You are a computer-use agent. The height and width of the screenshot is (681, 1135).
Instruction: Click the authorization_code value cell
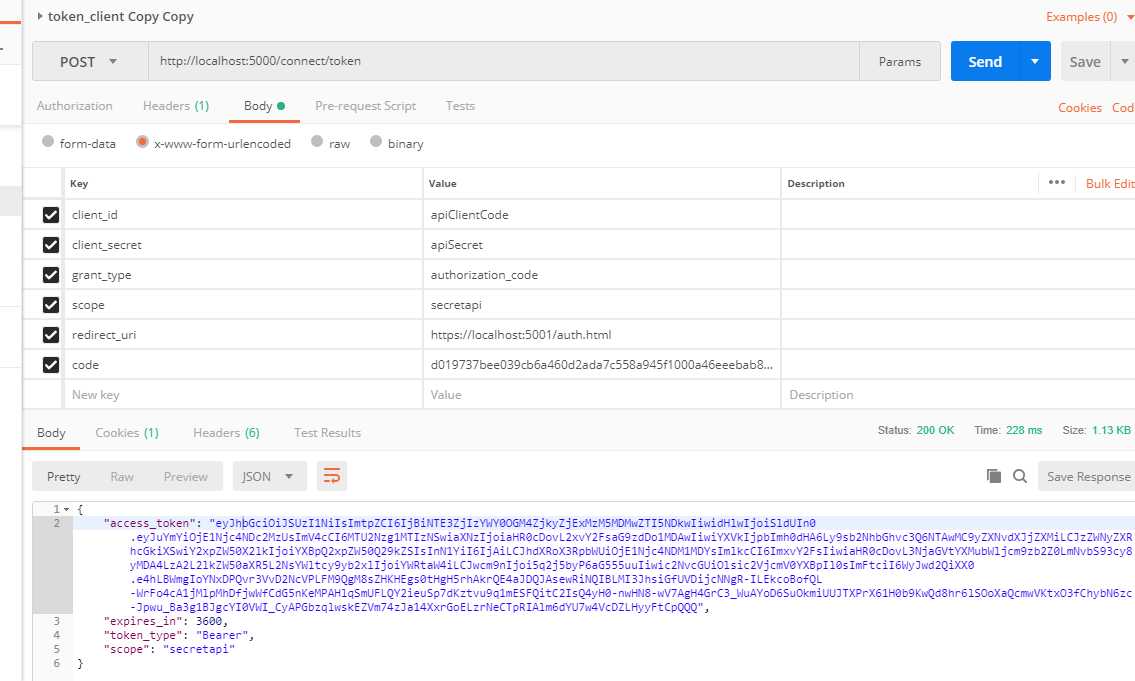pos(602,275)
